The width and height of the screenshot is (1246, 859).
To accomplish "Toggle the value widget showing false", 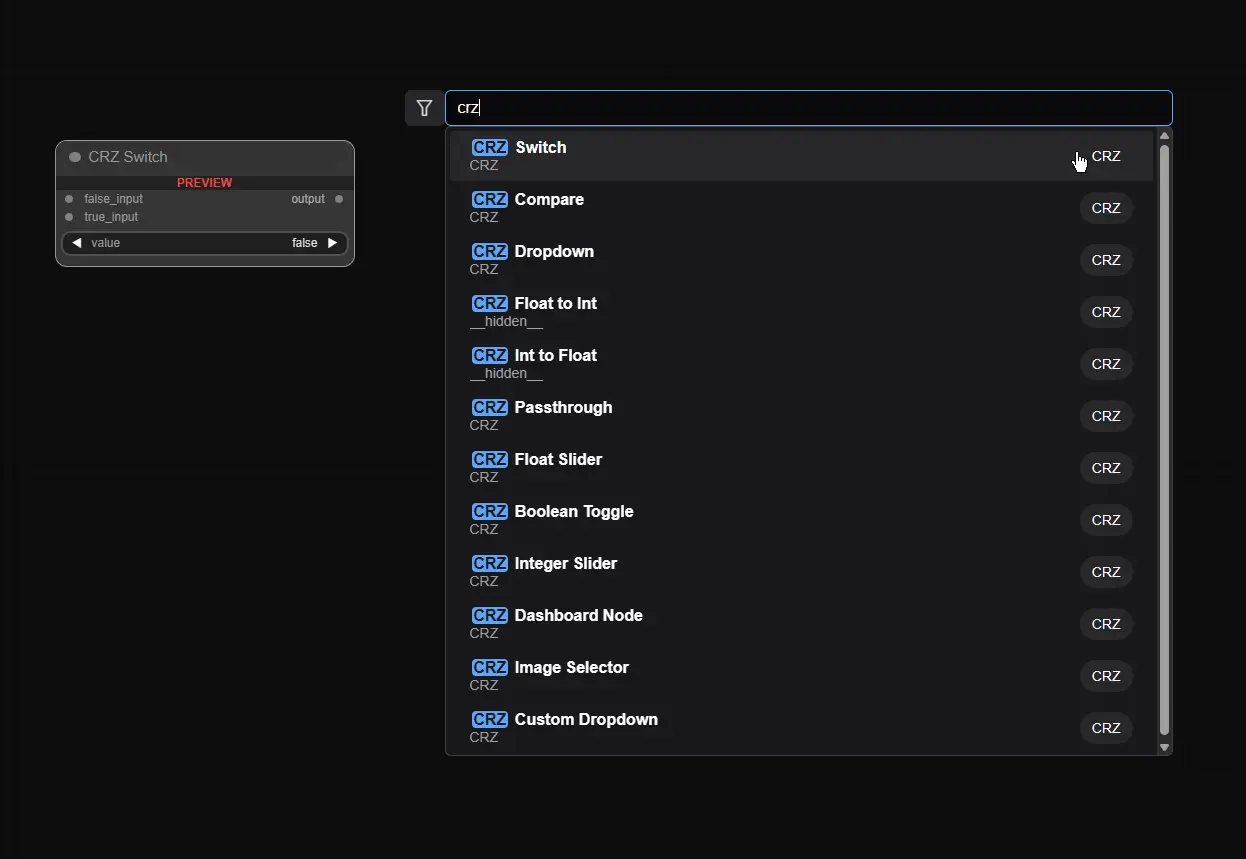I will [x=204, y=243].
